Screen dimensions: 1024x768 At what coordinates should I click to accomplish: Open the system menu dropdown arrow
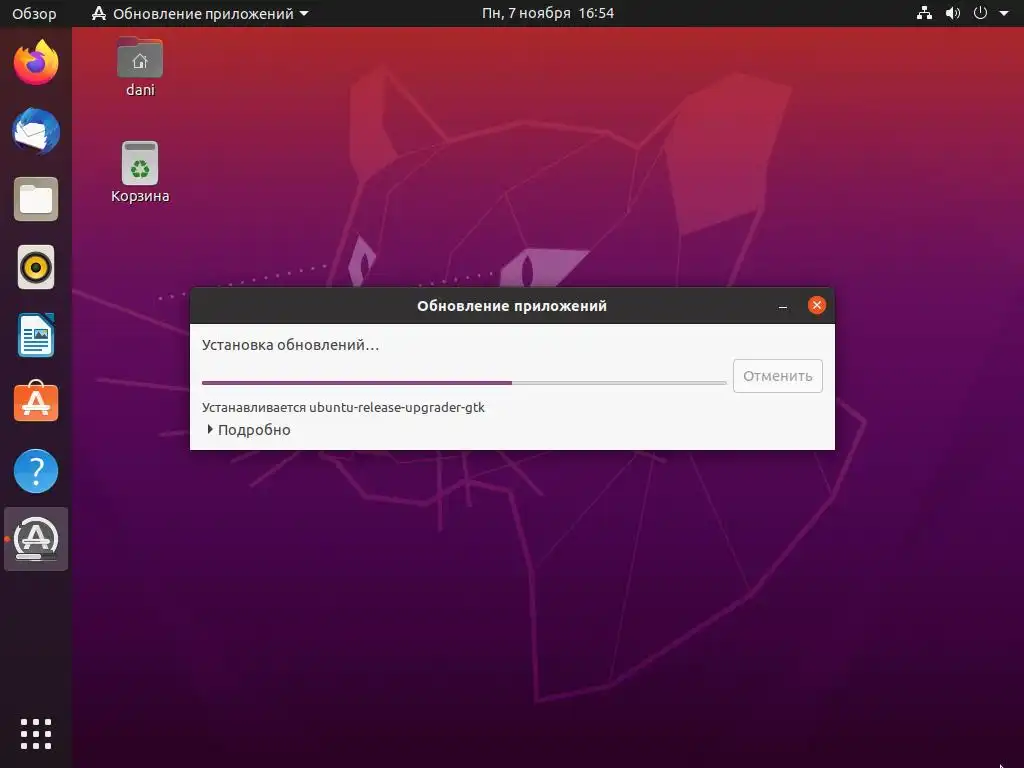(1004, 13)
